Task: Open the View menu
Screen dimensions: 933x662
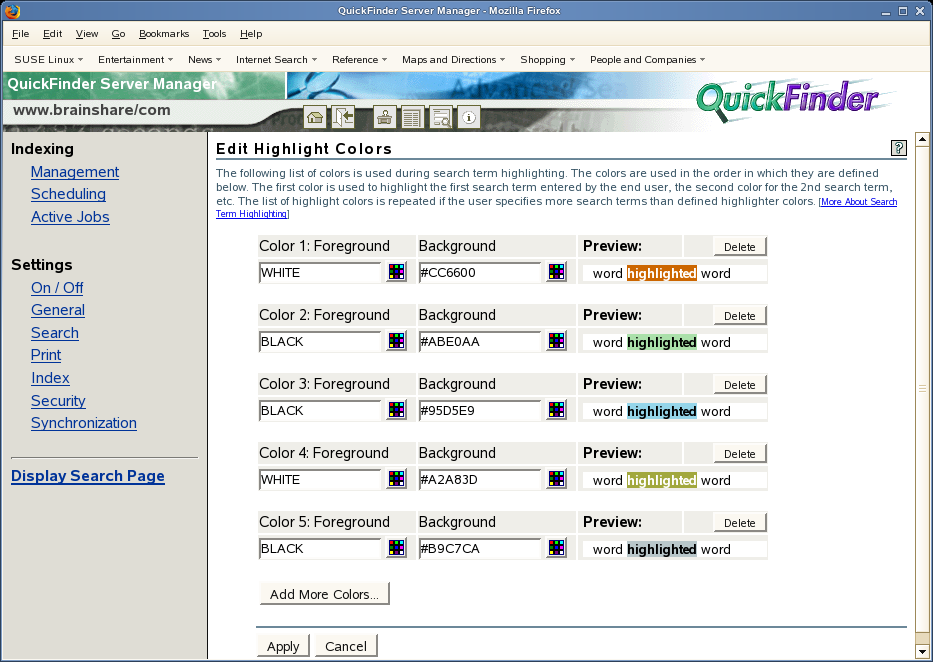Action: (87, 34)
